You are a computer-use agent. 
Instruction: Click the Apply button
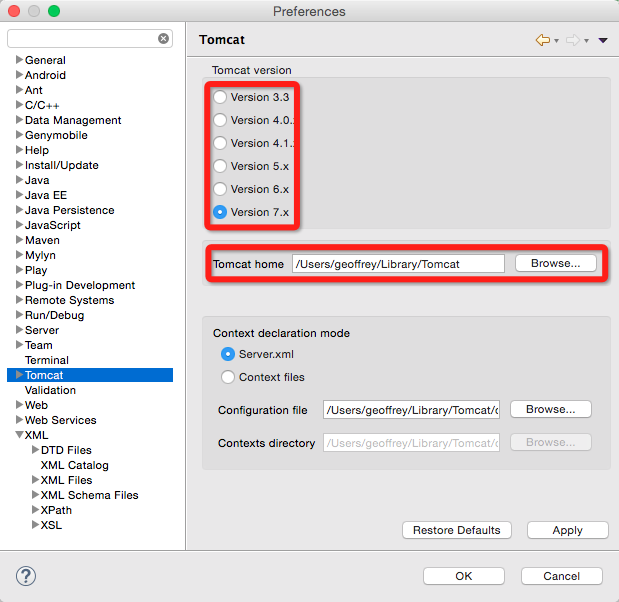pos(568,530)
